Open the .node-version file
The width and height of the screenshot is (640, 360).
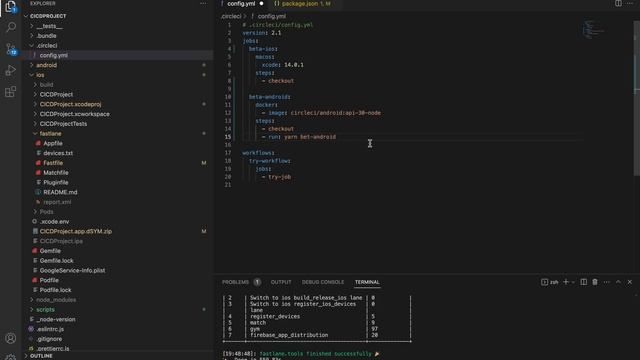coord(56,319)
